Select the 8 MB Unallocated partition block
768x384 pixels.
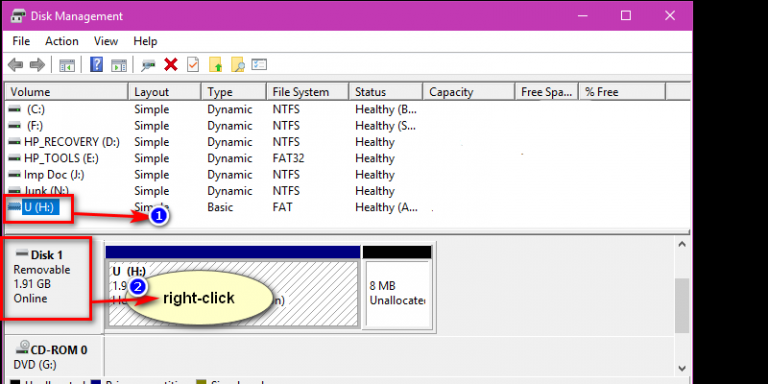pyautogui.click(x=398, y=293)
